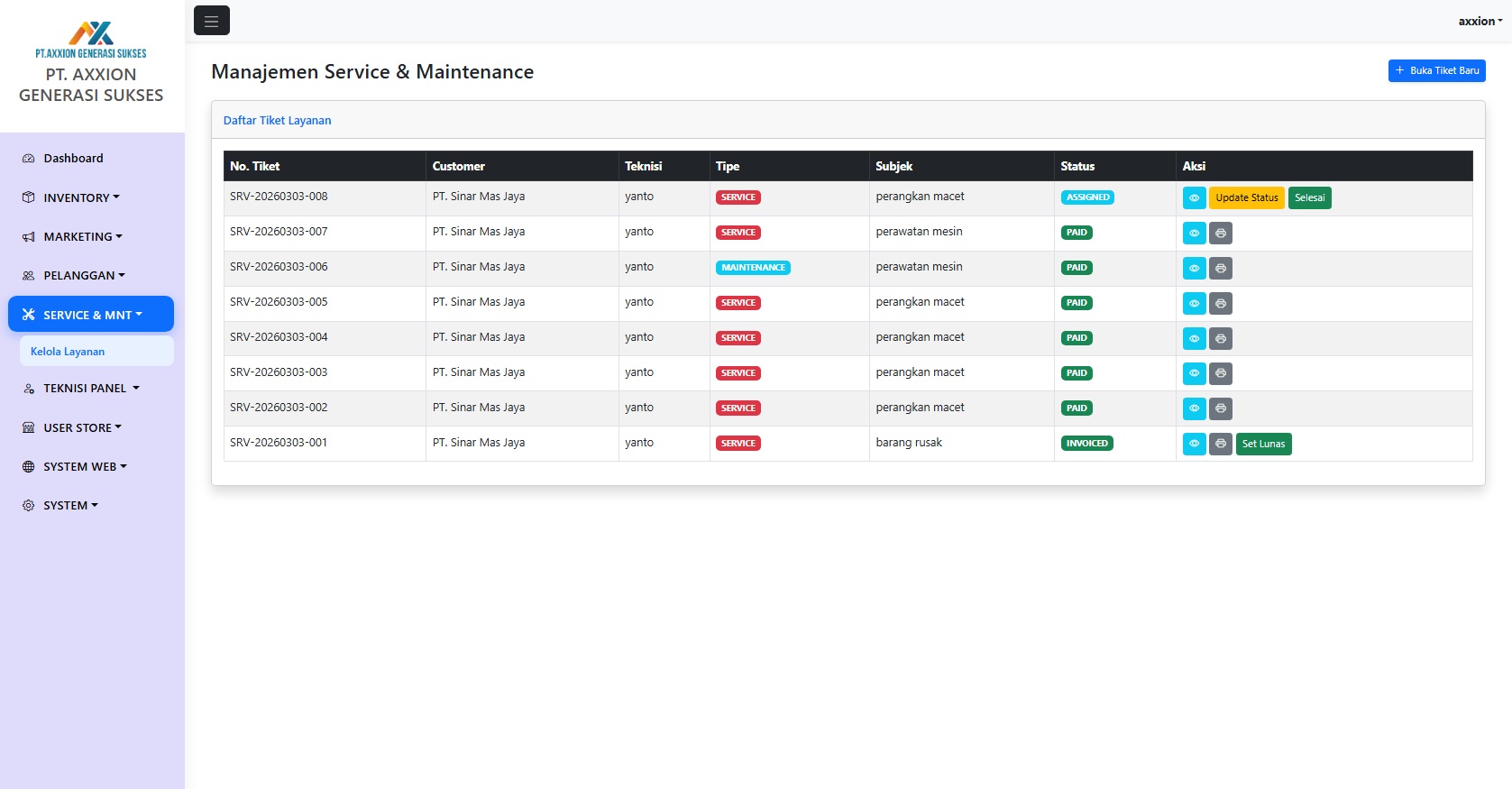Toggle the sidebar with the hamburger icon

212,21
